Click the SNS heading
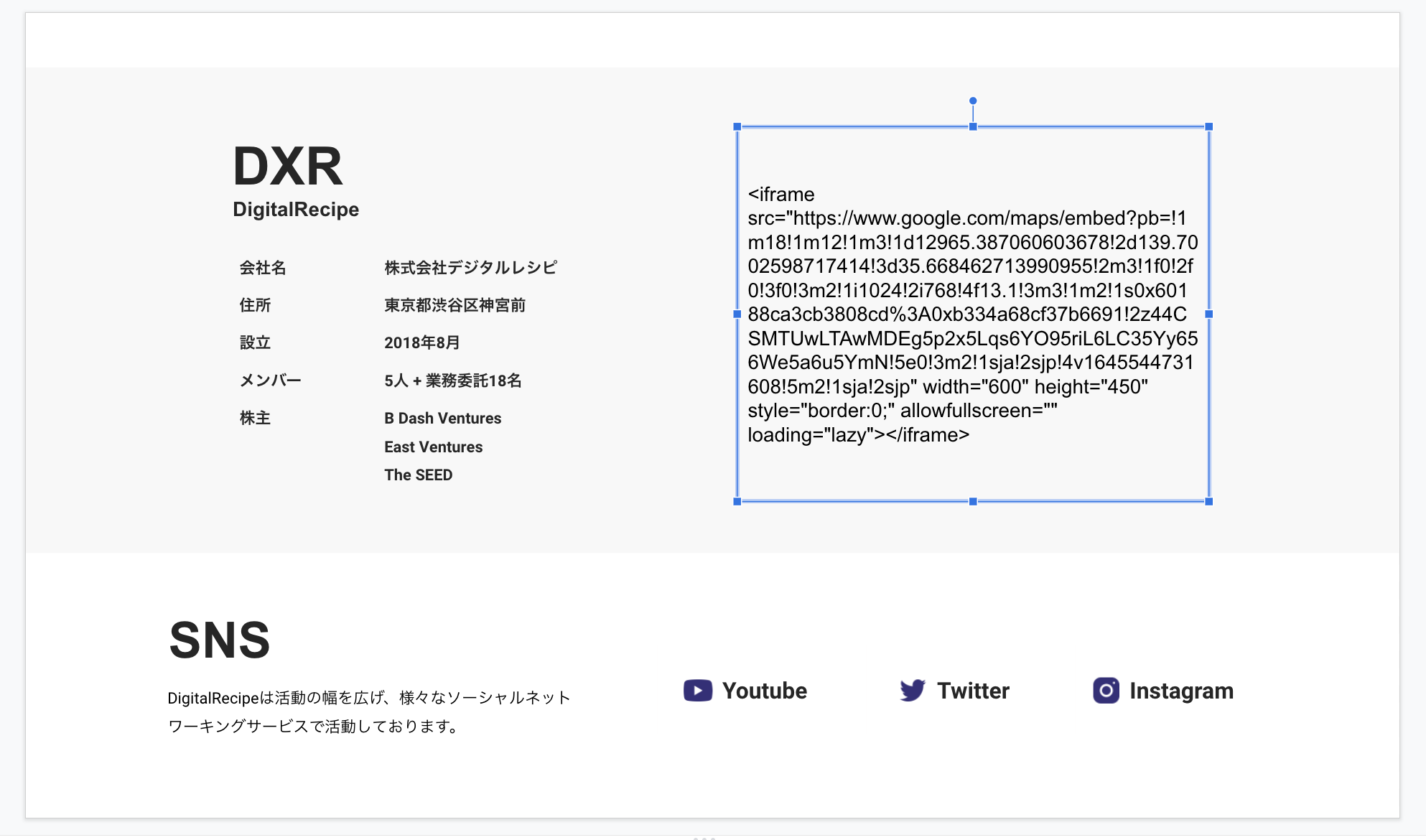Screen dimensions: 1426x840 coord(220,640)
